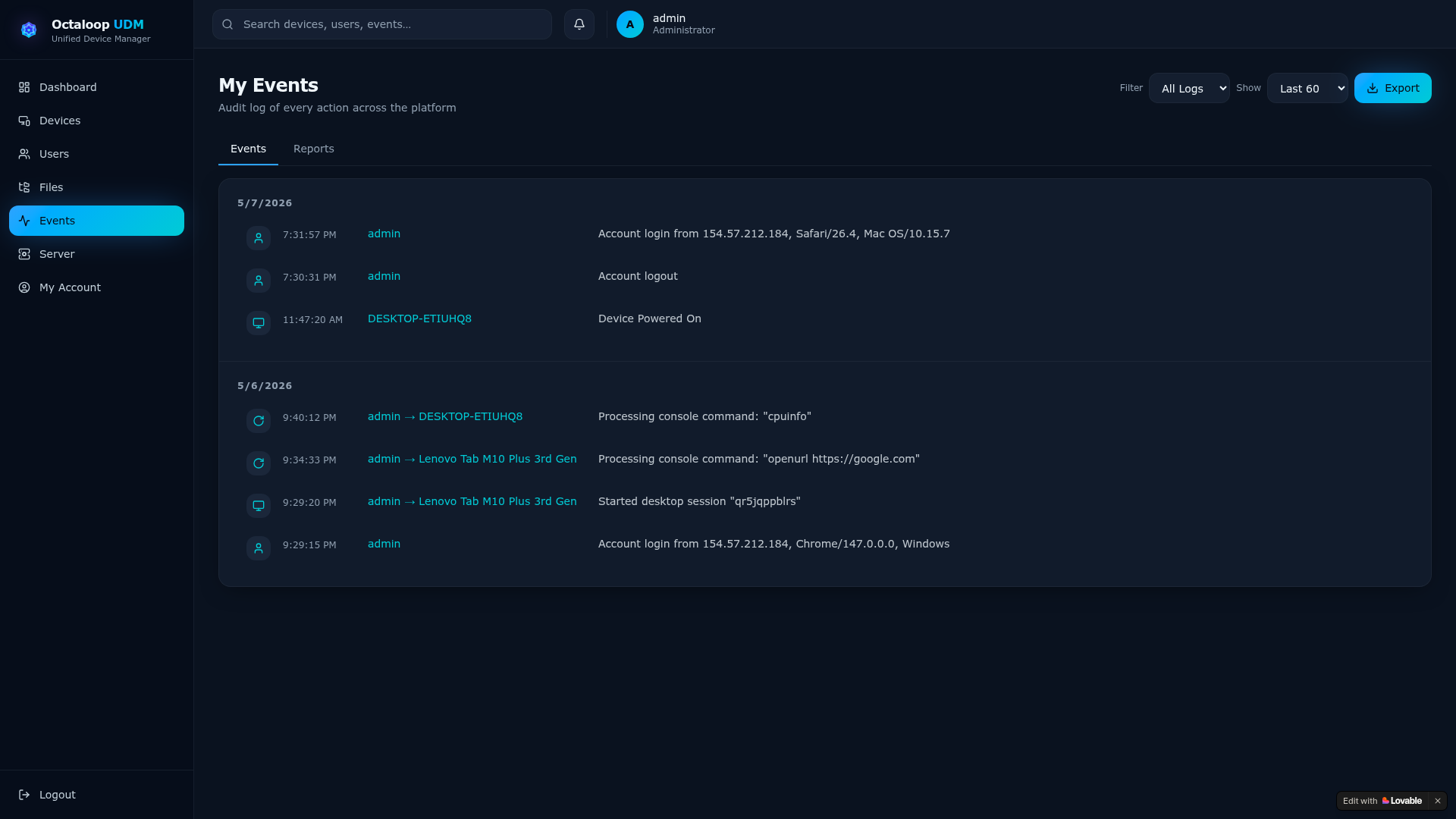Click monitor icon for Device Powered On event
Viewport: 1456px width, 819px height.
click(259, 323)
